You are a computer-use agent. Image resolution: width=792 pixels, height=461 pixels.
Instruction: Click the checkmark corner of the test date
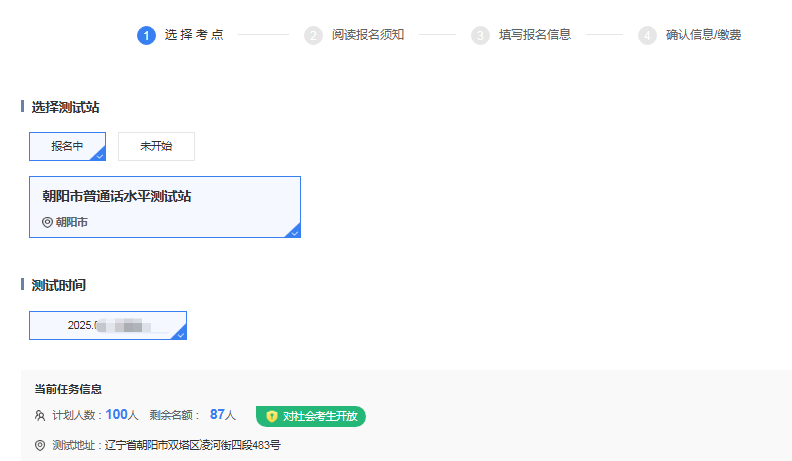[180, 334]
